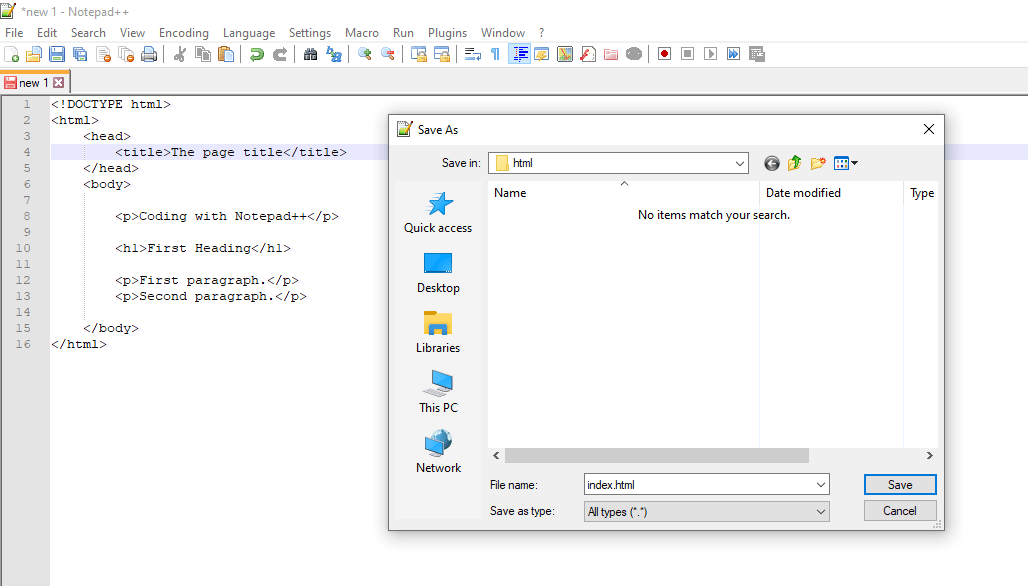
Task: Click the Print toolbar icon
Action: [149, 54]
